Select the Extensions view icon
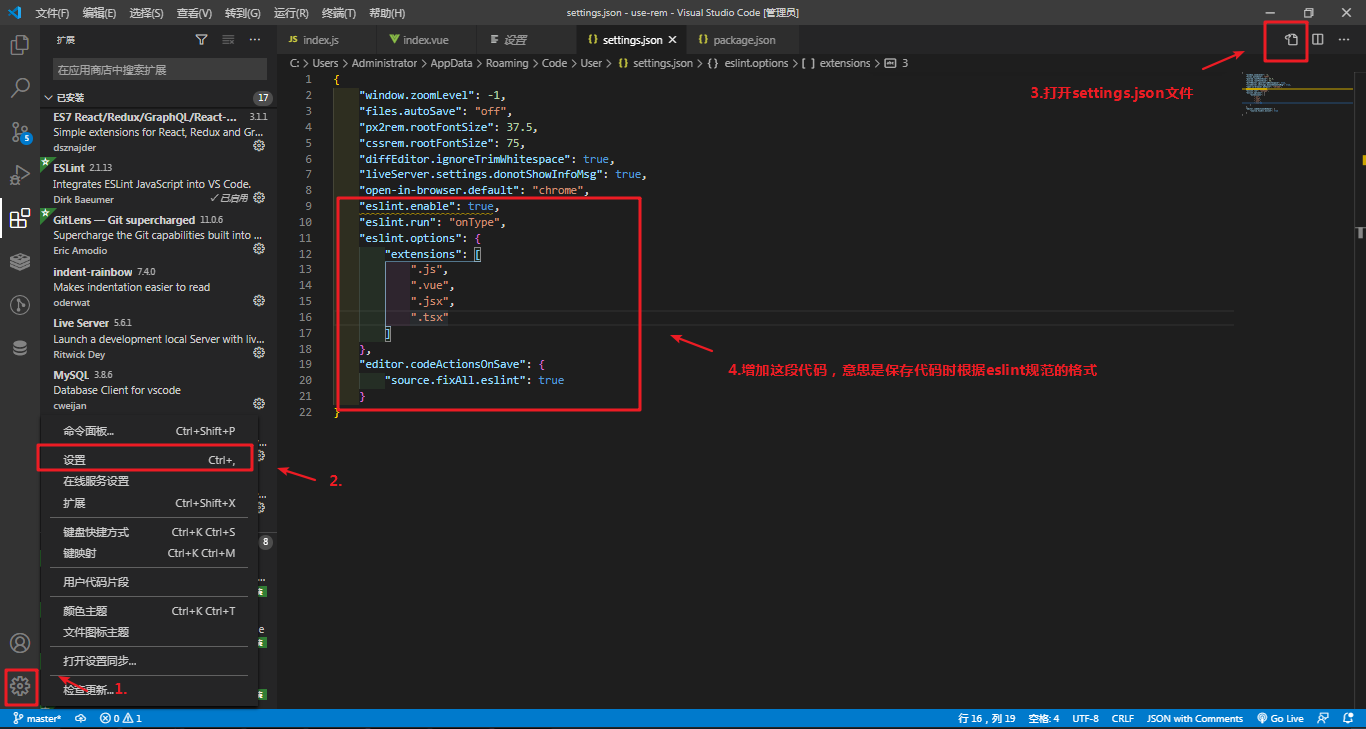Screen dimensions: 1366x729 tap(19, 219)
